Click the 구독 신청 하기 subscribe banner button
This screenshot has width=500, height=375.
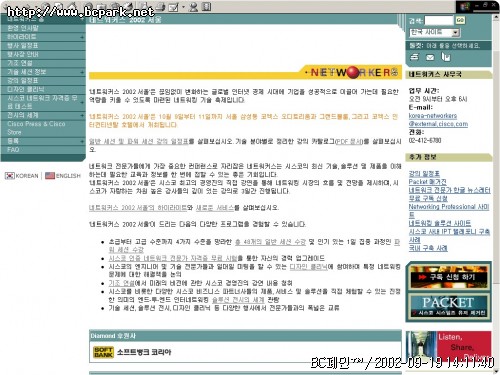click(x=449, y=277)
